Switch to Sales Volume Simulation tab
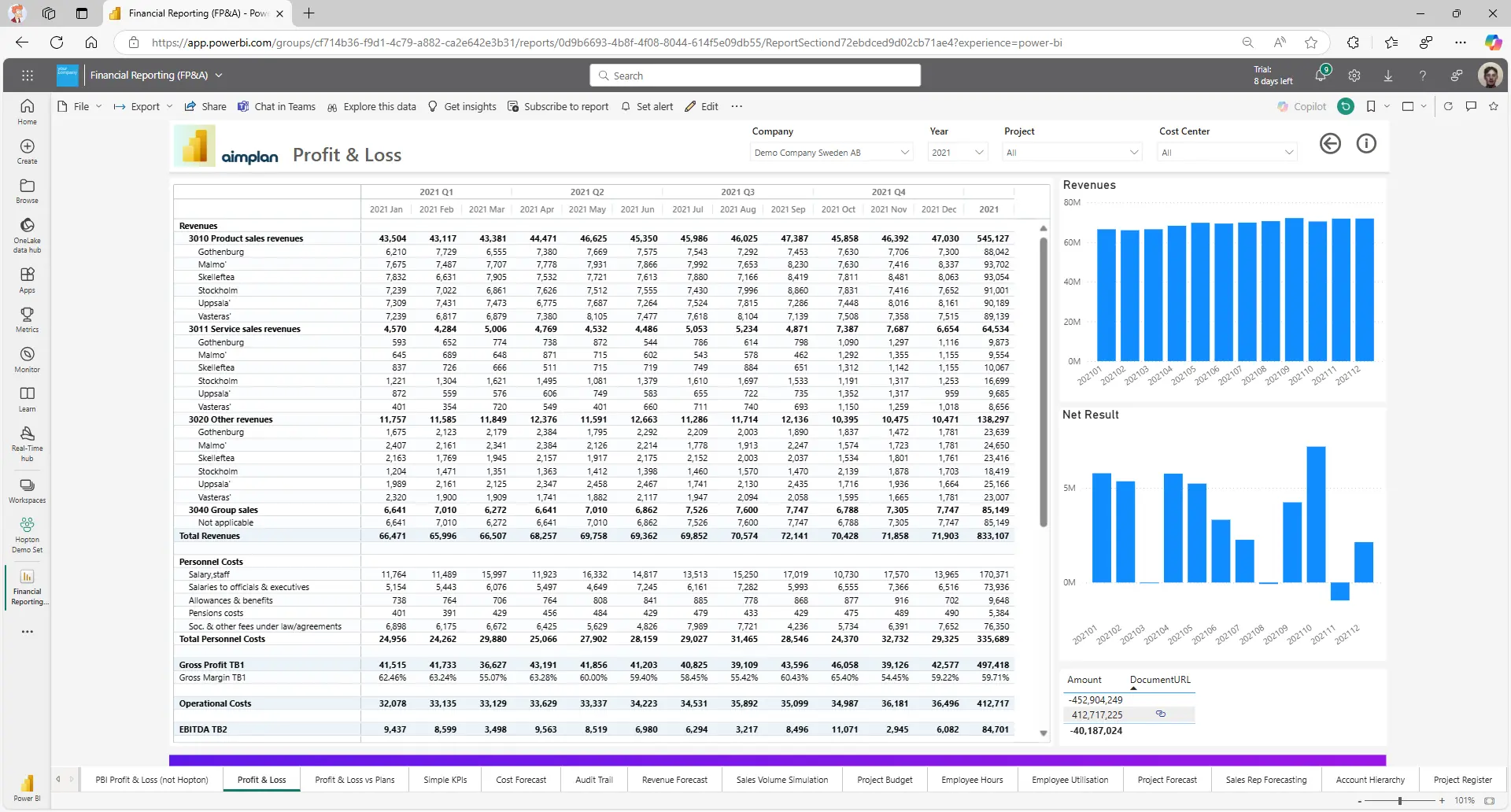 [x=782, y=780]
